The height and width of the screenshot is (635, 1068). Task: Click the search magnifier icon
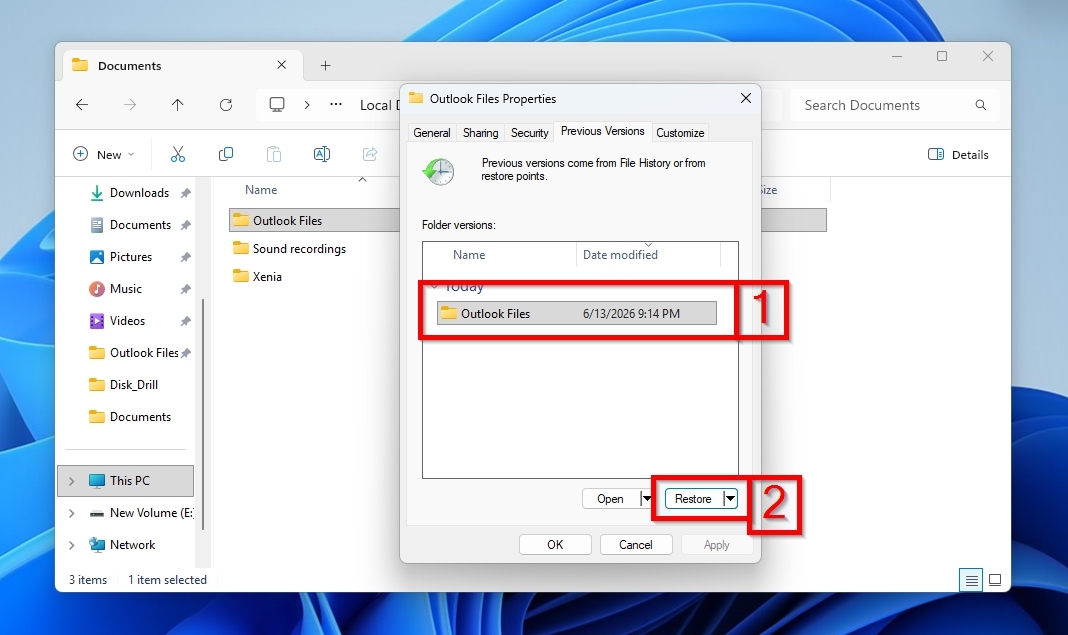click(981, 105)
